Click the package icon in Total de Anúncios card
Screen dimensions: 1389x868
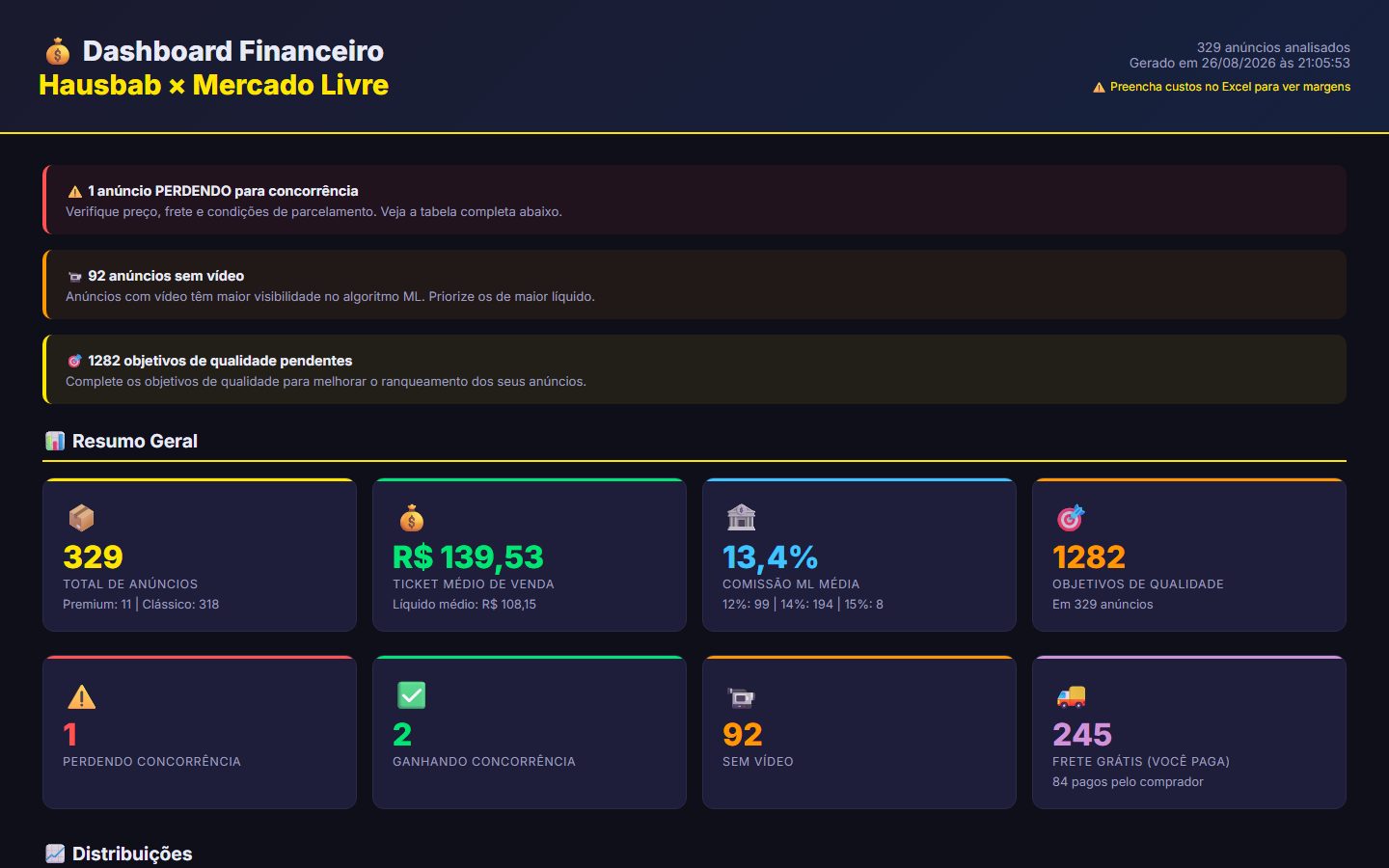tap(81, 518)
